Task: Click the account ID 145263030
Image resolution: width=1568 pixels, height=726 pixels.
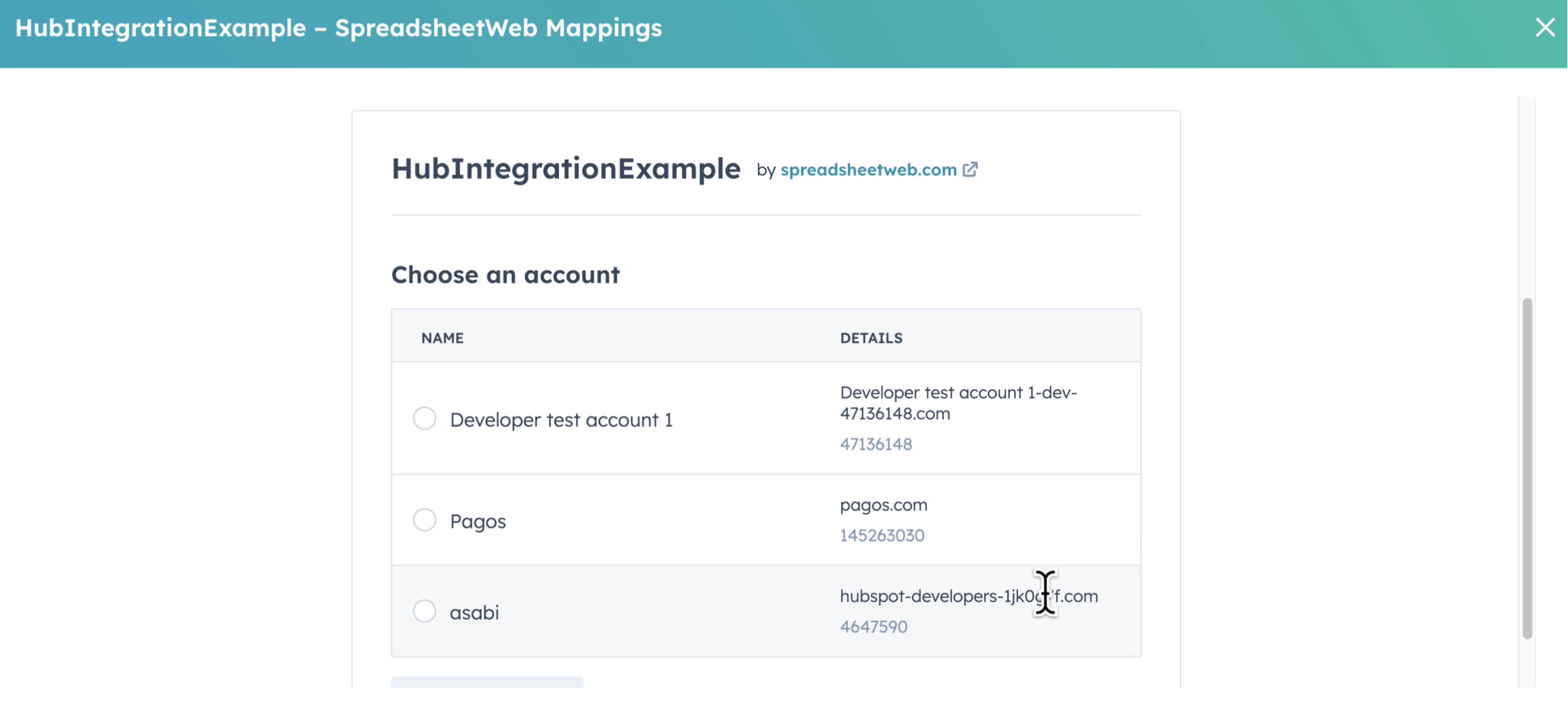Action: click(x=882, y=536)
